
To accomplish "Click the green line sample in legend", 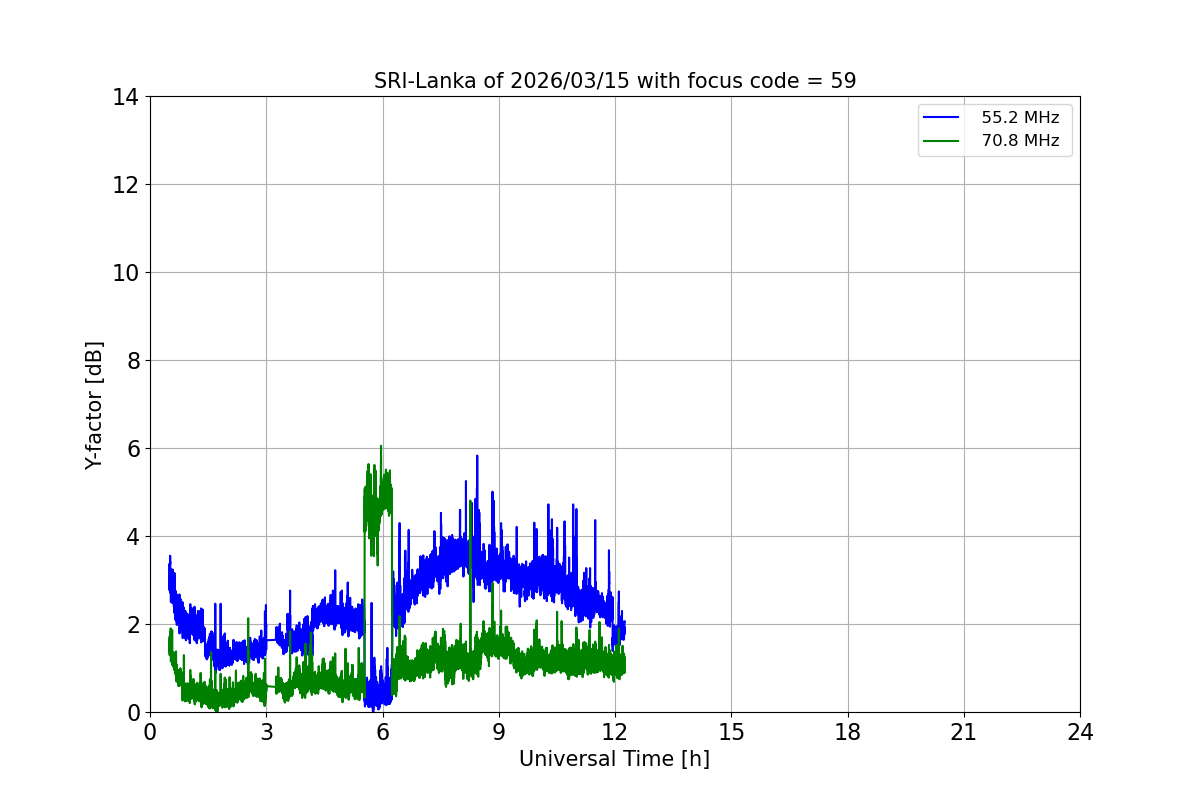I will [x=943, y=141].
